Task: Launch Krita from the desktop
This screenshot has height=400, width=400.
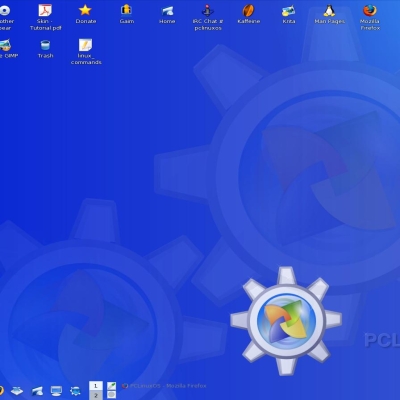Action: click(288, 11)
